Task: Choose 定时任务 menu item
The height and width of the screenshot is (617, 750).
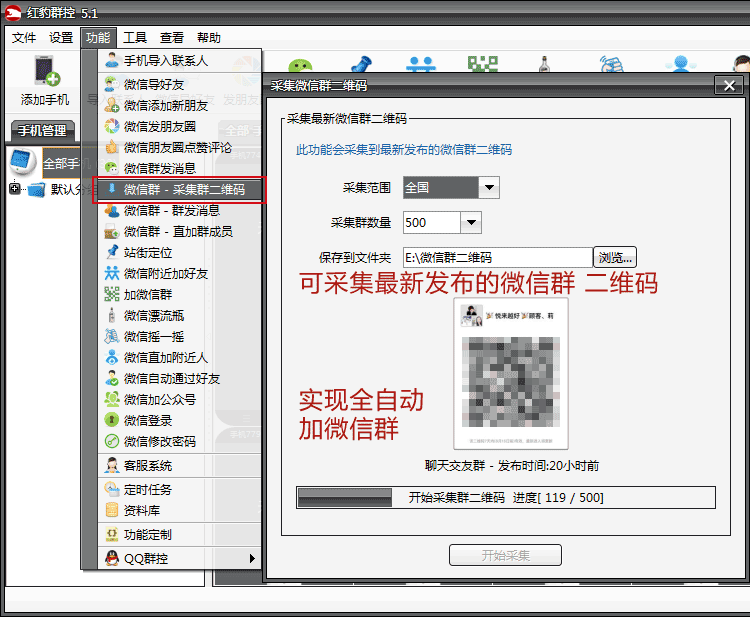Action: [x=180, y=489]
